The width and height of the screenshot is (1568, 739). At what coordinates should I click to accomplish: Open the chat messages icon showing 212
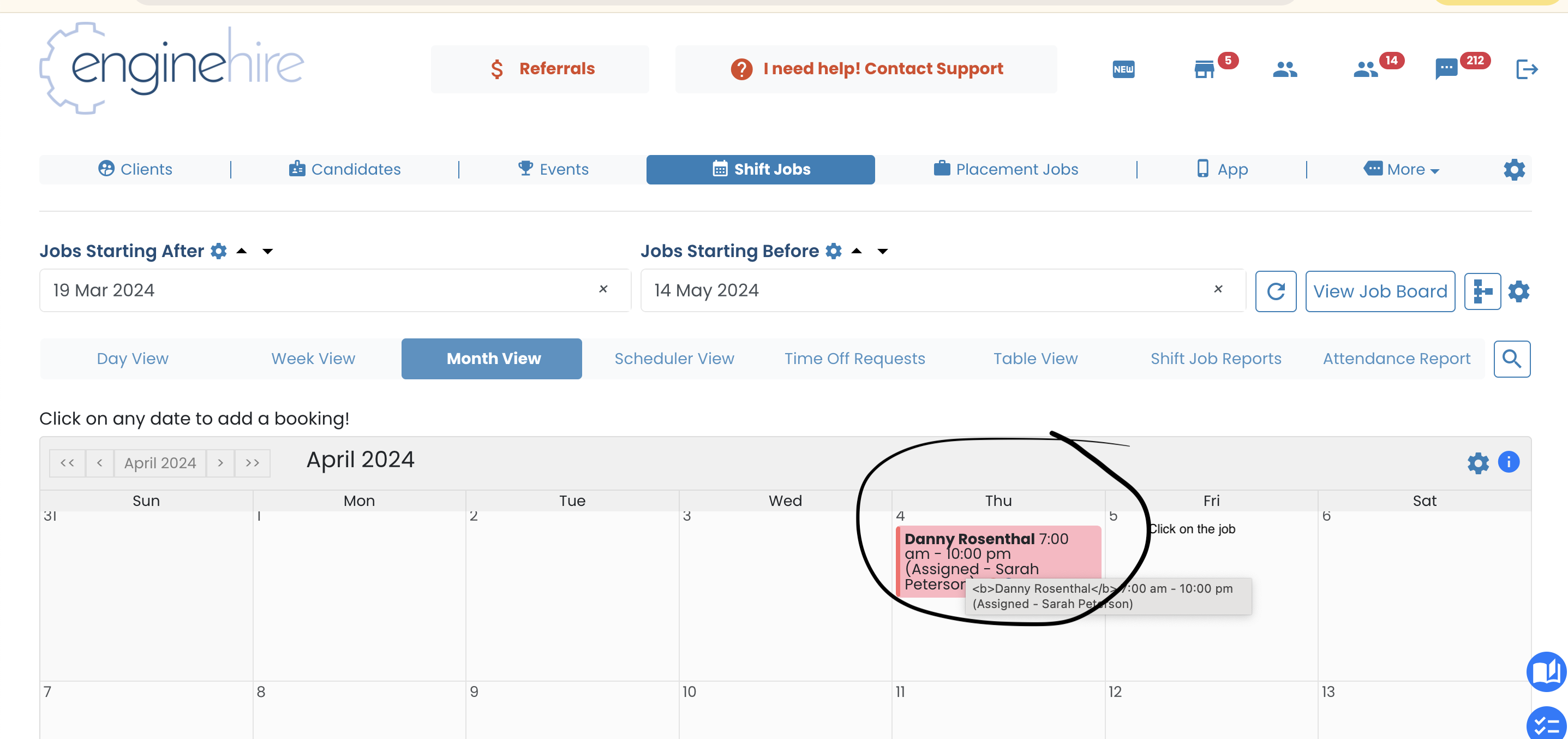[x=1446, y=69]
